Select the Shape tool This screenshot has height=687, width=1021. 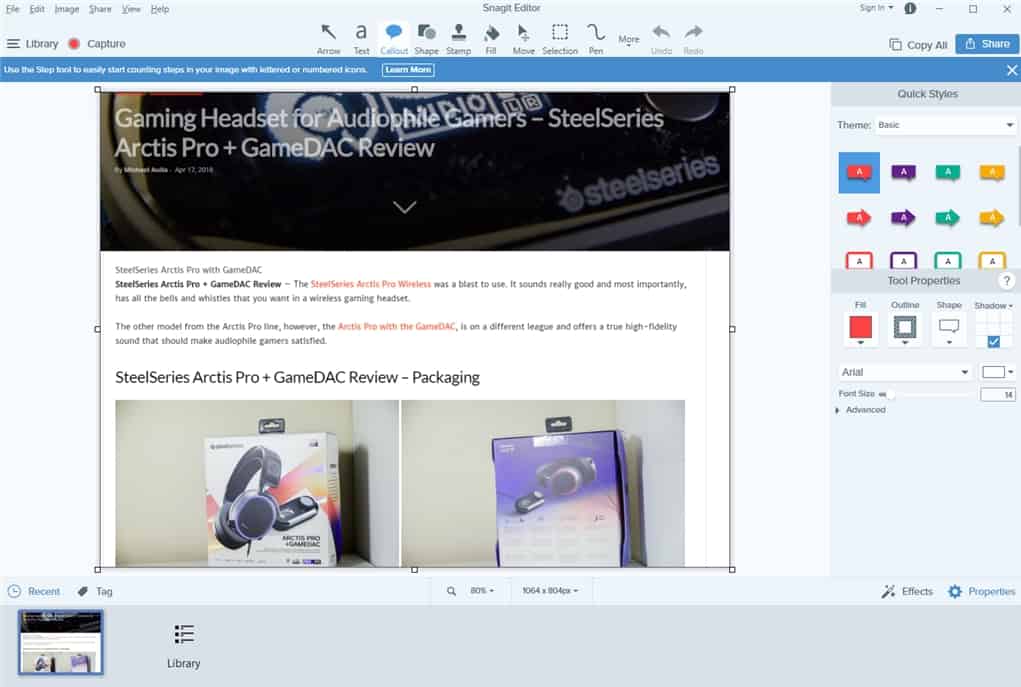427,38
